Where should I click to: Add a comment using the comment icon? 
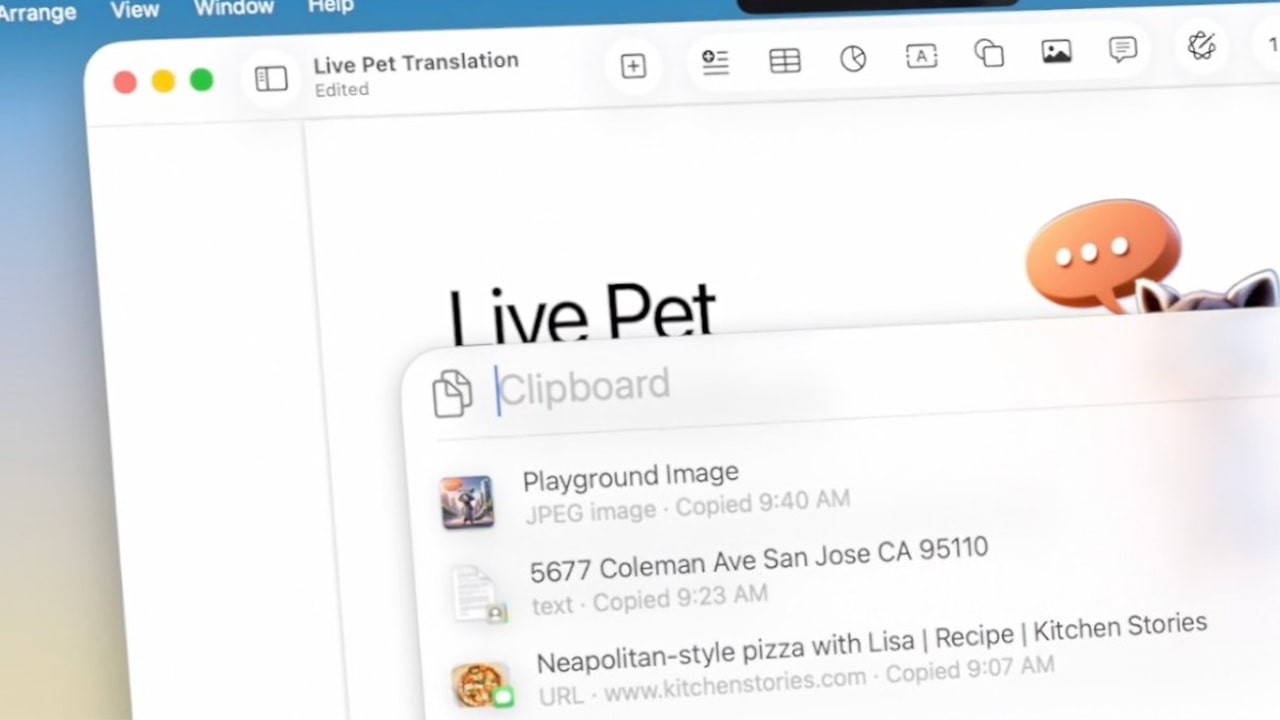[x=1123, y=50]
